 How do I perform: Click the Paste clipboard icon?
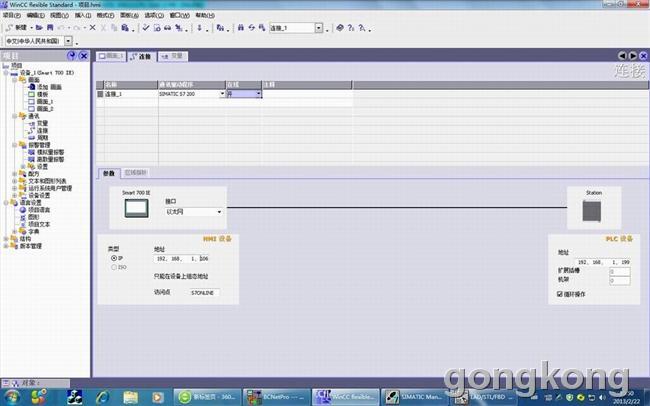coord(125,28)
